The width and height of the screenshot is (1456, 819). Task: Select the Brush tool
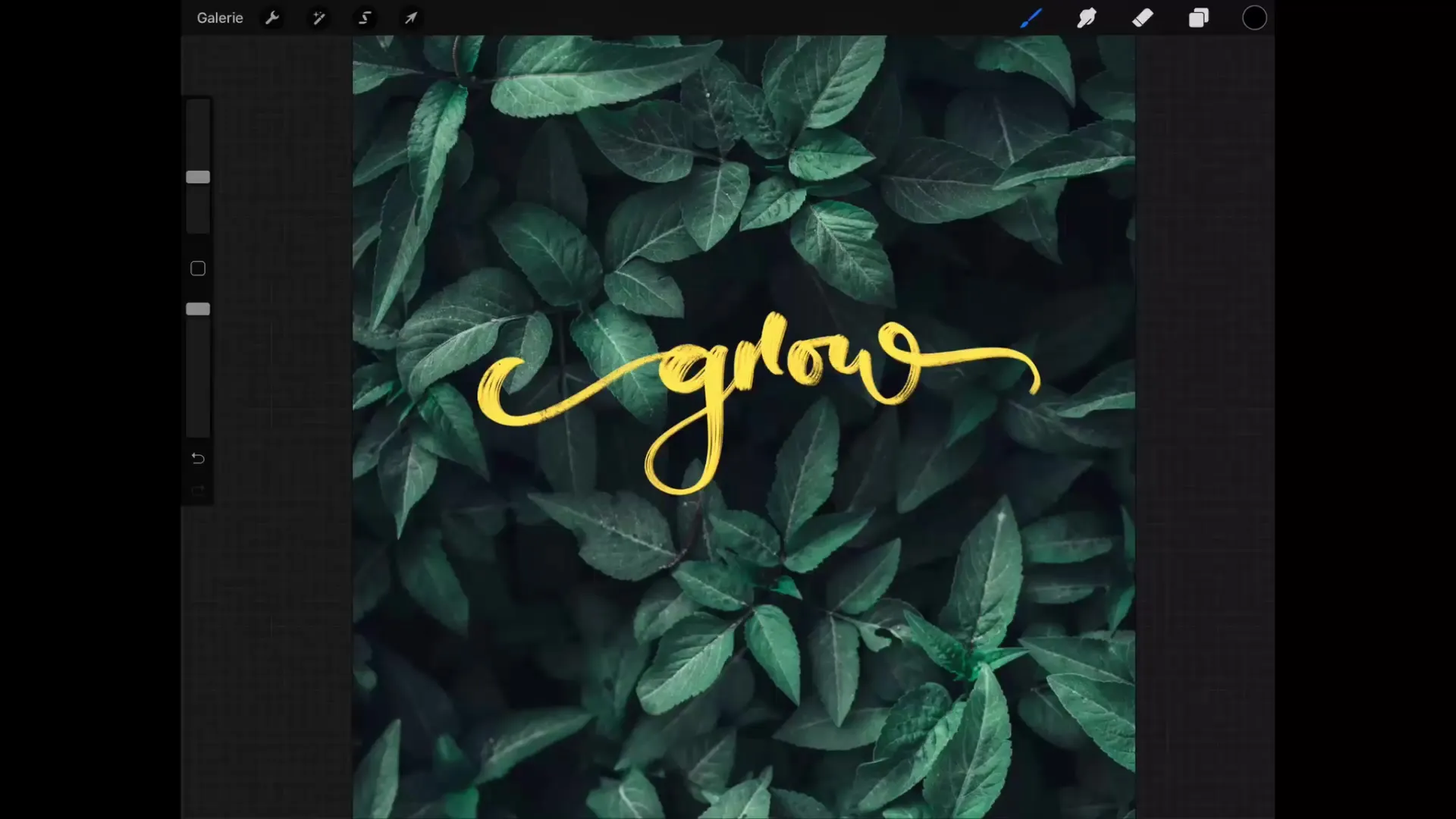pos(1031,17)
